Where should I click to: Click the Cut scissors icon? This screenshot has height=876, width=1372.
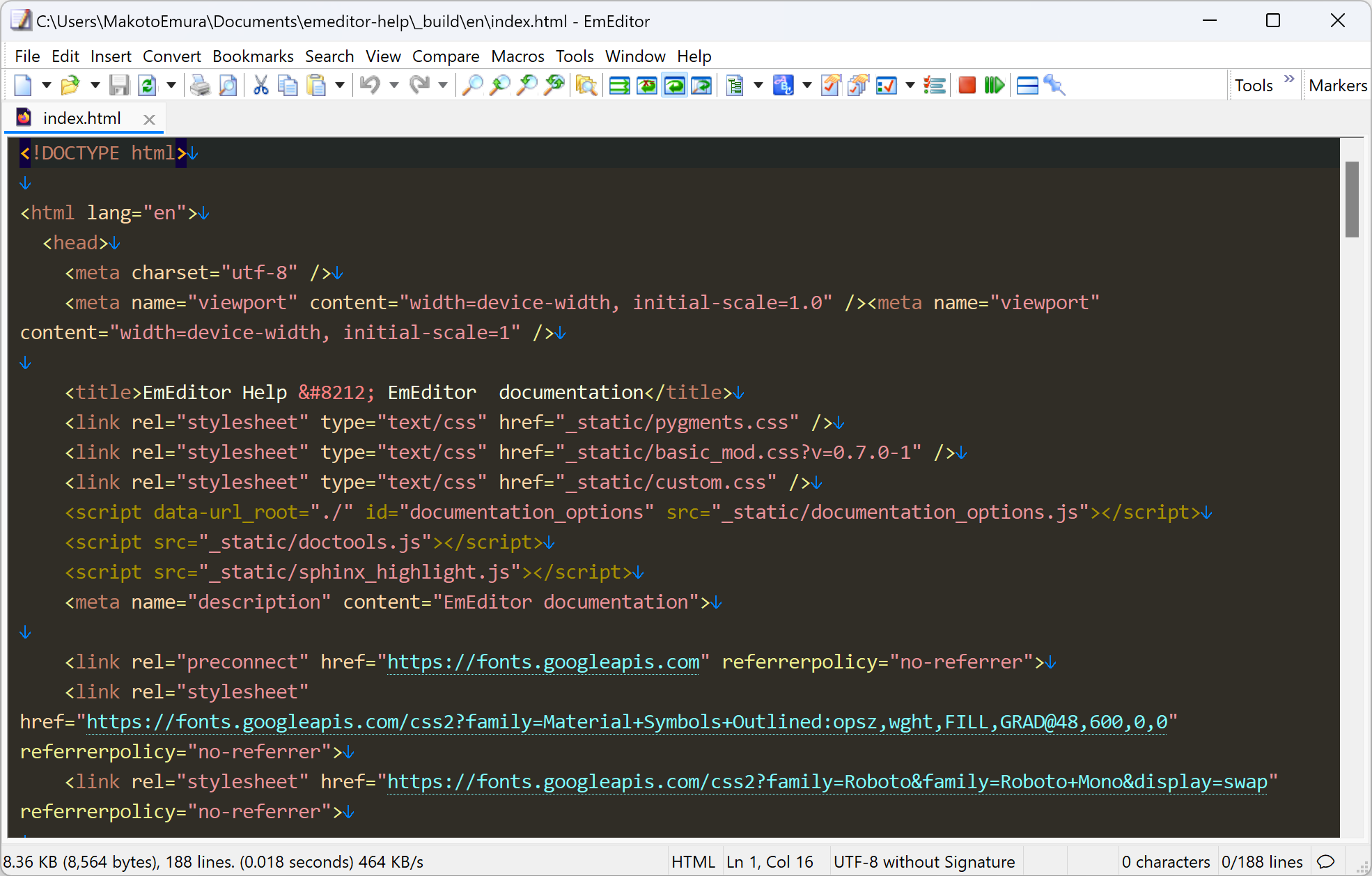(261, 86)
